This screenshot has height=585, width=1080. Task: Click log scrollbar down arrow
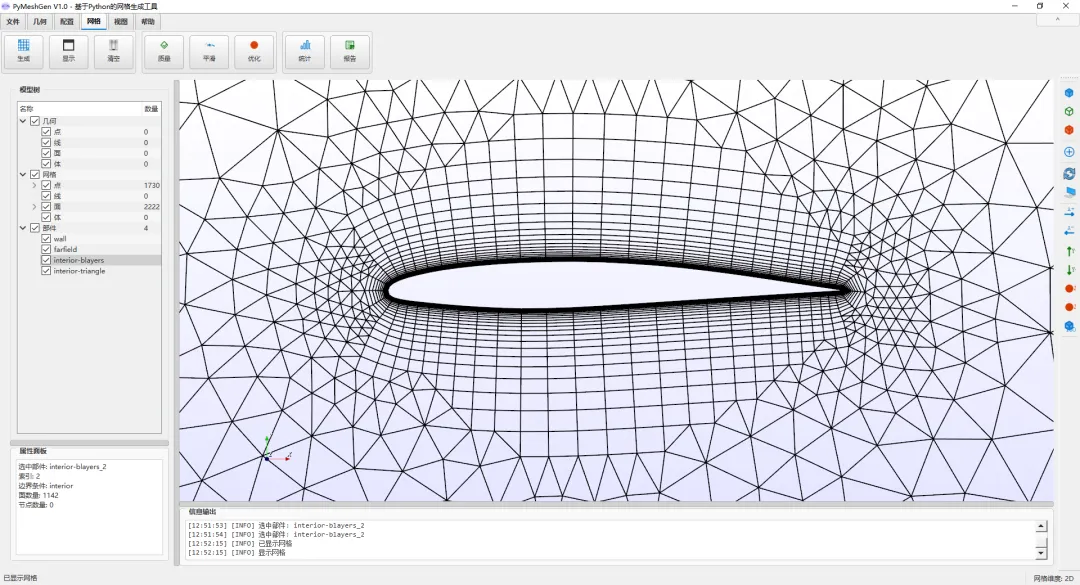pyautogui.click(x=1041, y=553)
